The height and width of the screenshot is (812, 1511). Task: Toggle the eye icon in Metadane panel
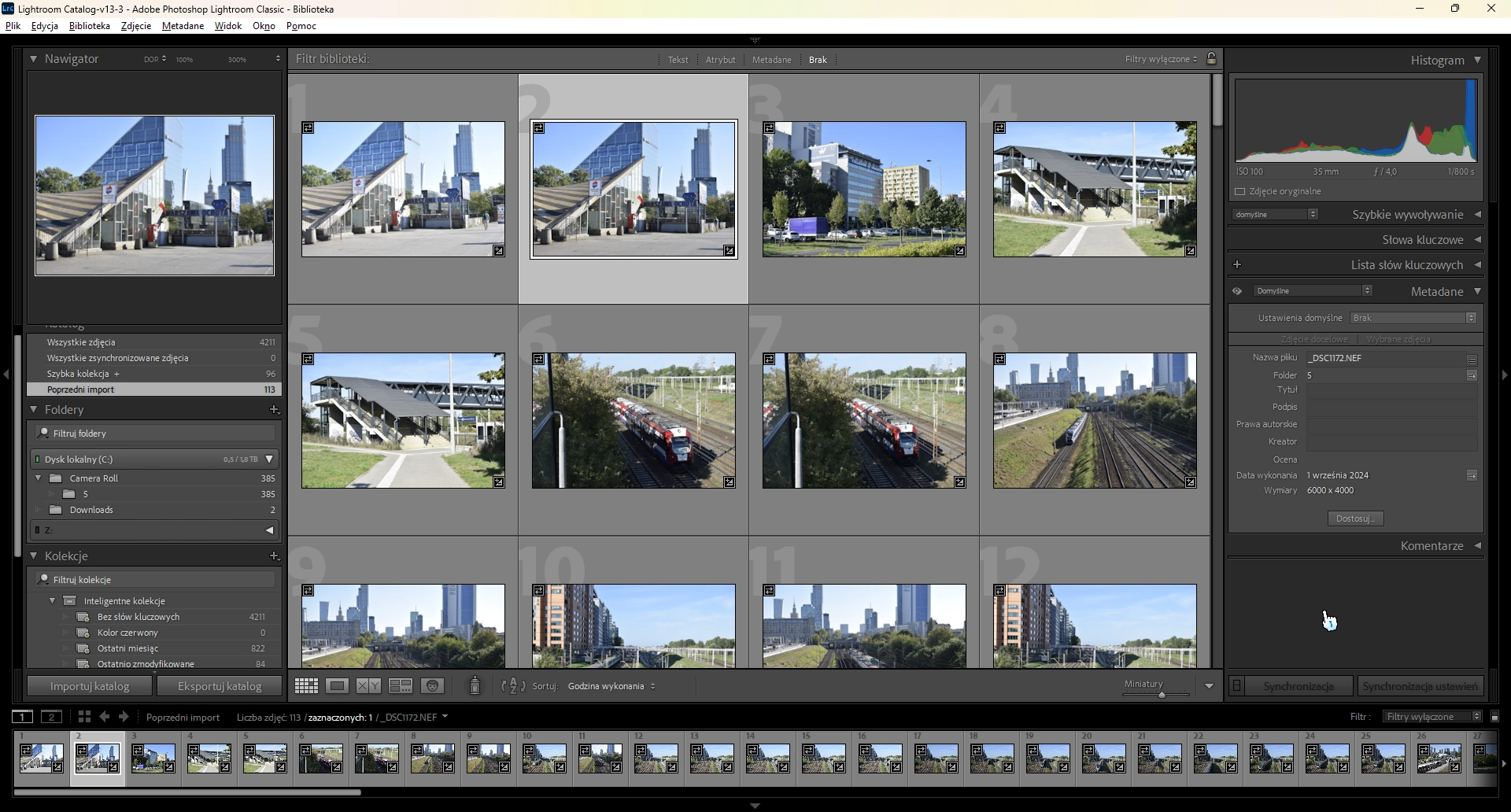pos(1237,291)
